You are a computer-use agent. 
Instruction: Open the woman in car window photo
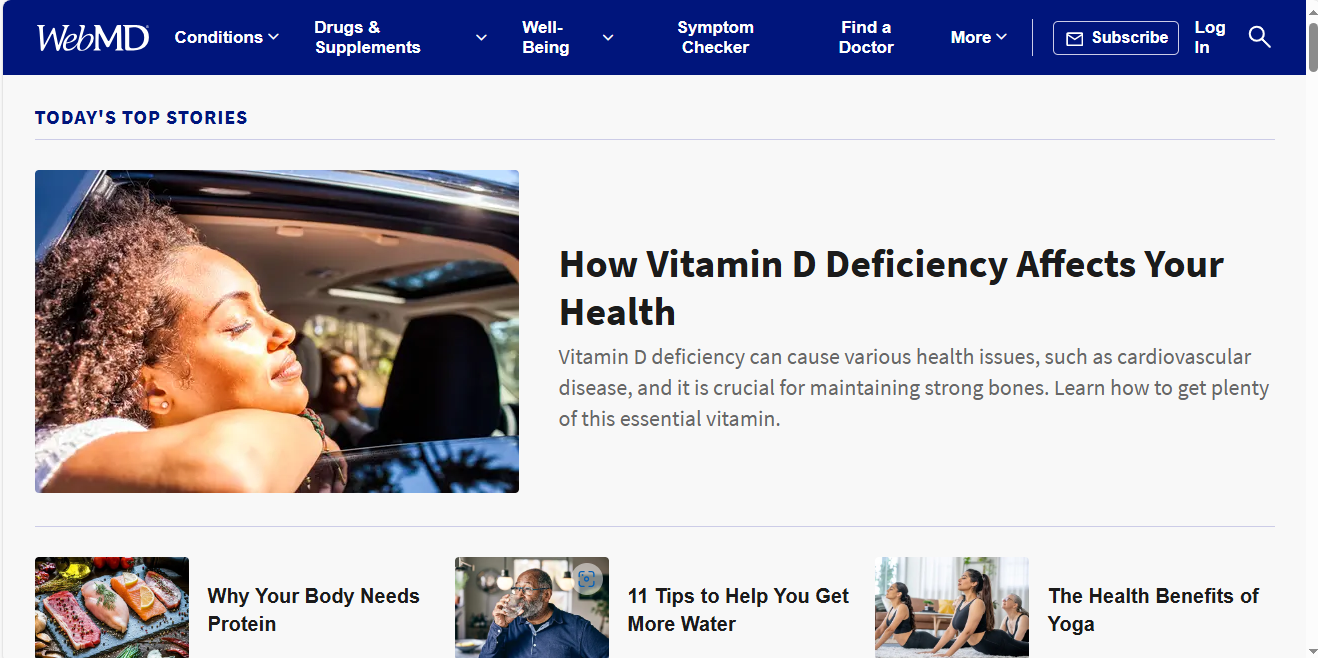tap(277, 331)
